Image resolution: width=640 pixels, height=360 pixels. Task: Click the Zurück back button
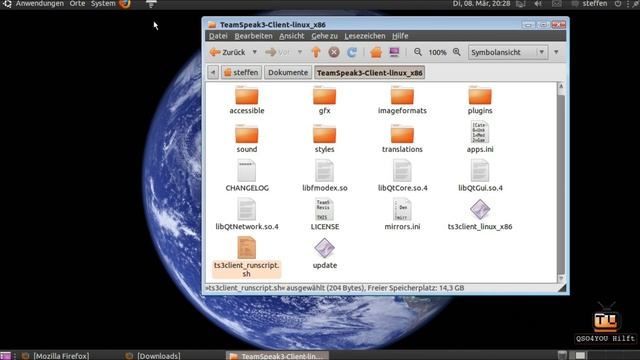click(x=228, y=52)
